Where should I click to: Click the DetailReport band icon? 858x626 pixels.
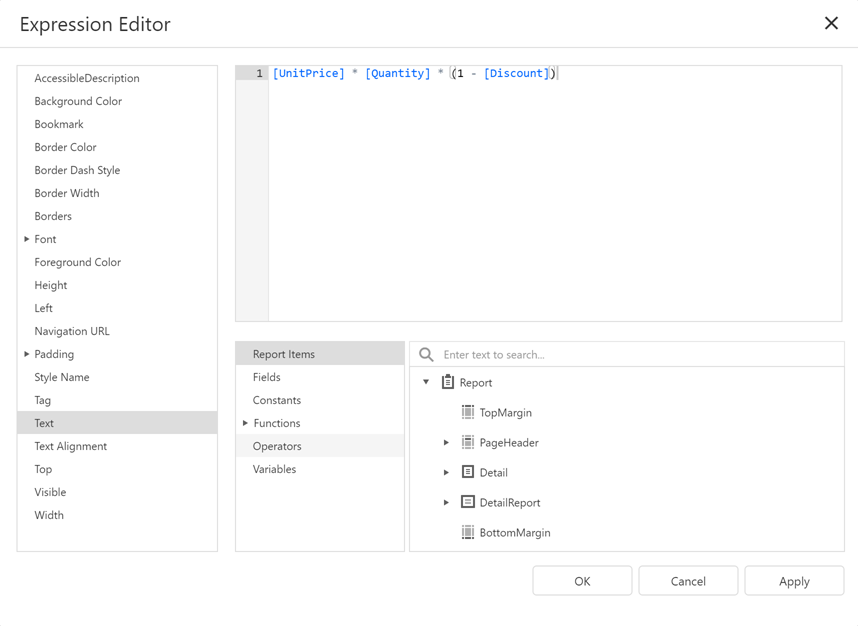[x=466, y=501]
